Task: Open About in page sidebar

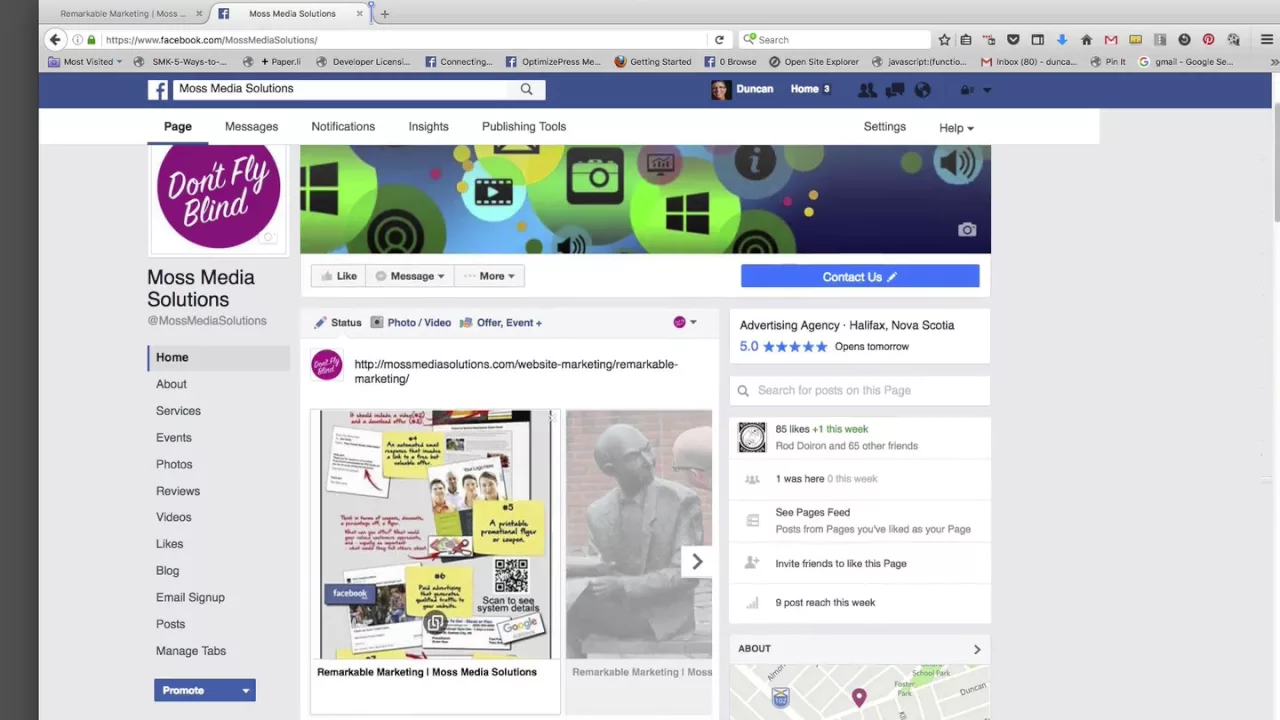Action: [x=171, y=384]
